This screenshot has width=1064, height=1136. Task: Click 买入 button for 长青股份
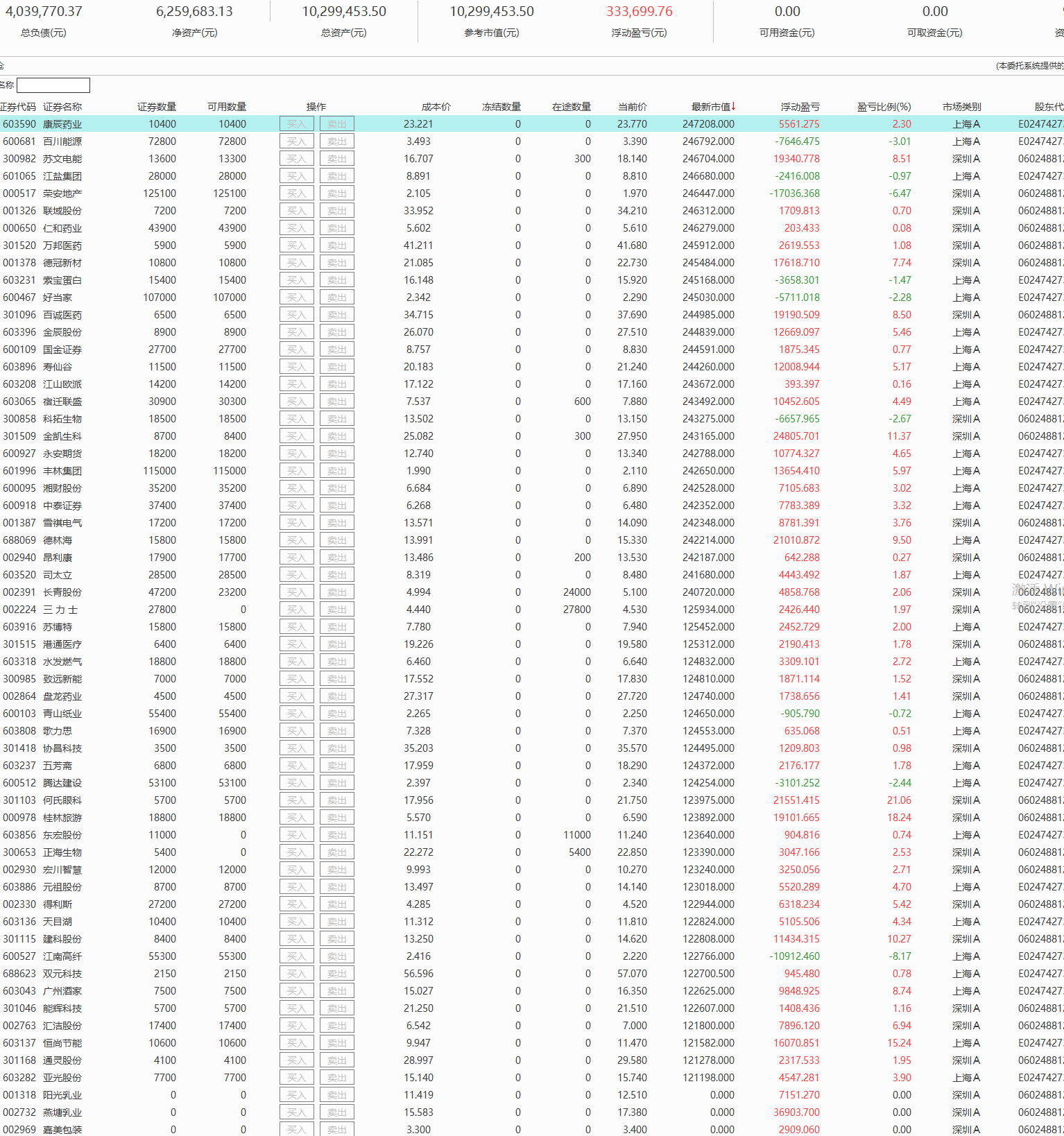(297, 592)
